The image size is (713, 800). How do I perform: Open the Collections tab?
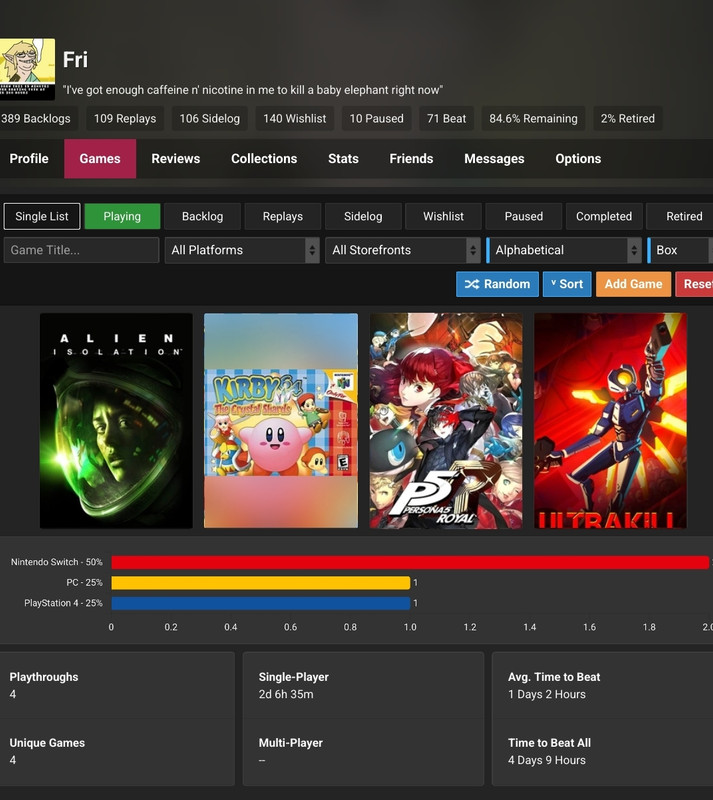click(264, 159)
